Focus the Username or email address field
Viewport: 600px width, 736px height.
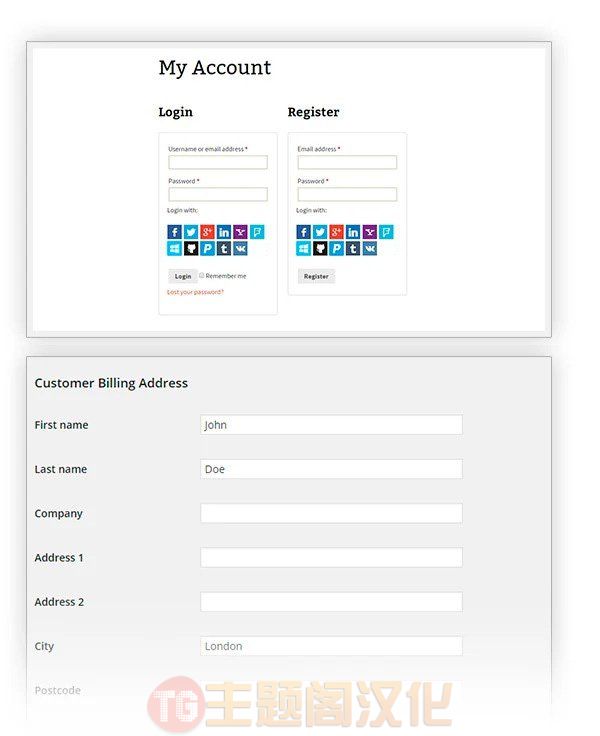coord(218,162)
